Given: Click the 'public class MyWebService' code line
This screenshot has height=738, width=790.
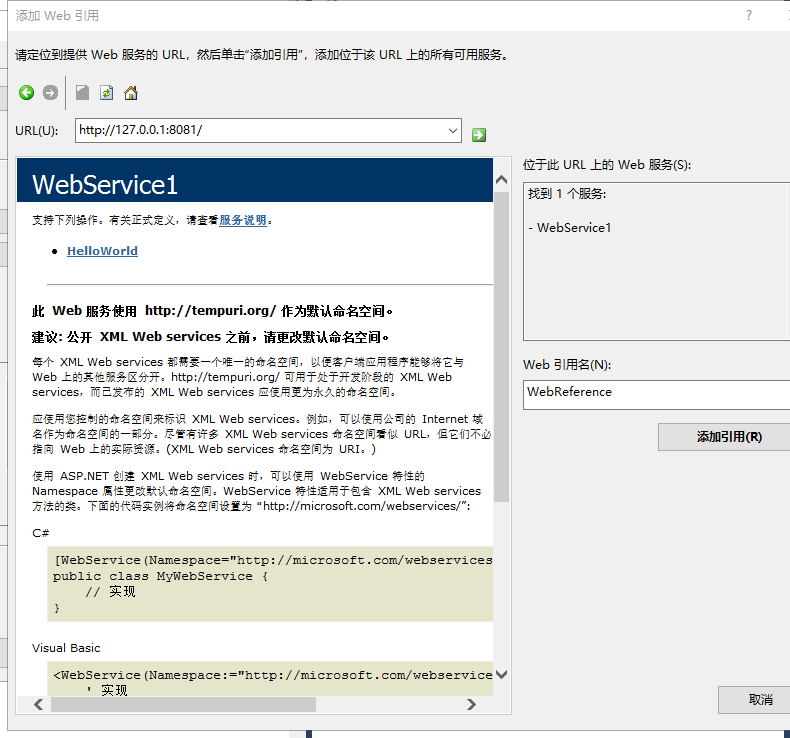Looking at the screenshot, I should 160,576.
